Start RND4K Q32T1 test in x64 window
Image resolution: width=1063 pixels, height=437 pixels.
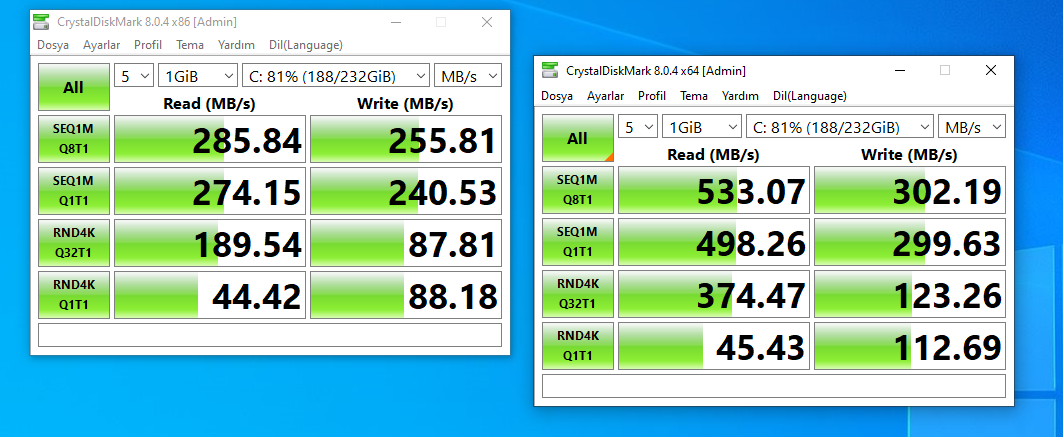578,294
